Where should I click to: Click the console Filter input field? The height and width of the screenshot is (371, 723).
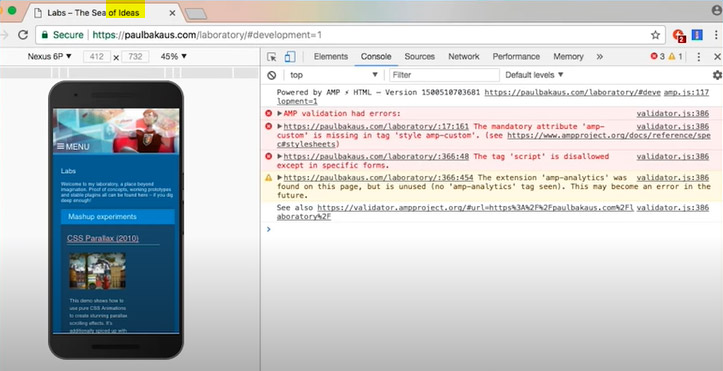pos(444,75)
